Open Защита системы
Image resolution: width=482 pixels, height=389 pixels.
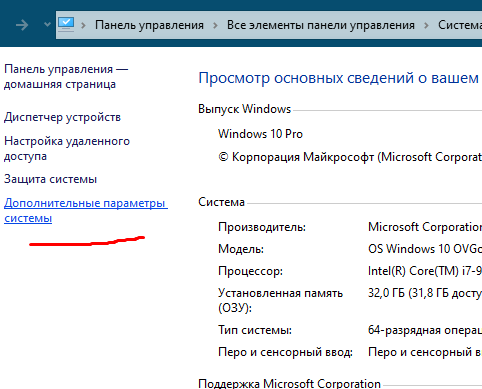click(50, 179)
